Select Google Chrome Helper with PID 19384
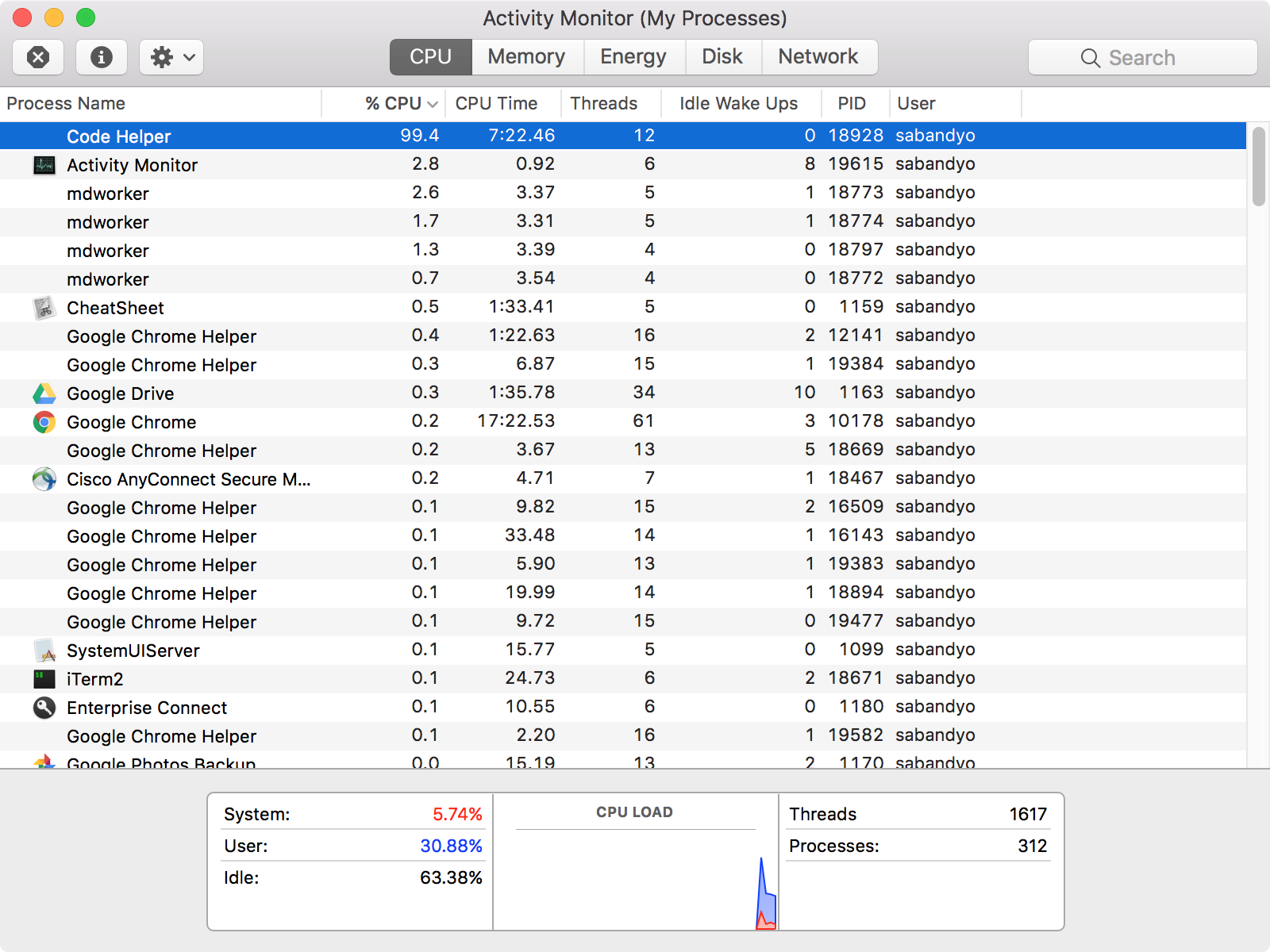Viewport: 1270px width, 952px height. (x=623, y=364)
